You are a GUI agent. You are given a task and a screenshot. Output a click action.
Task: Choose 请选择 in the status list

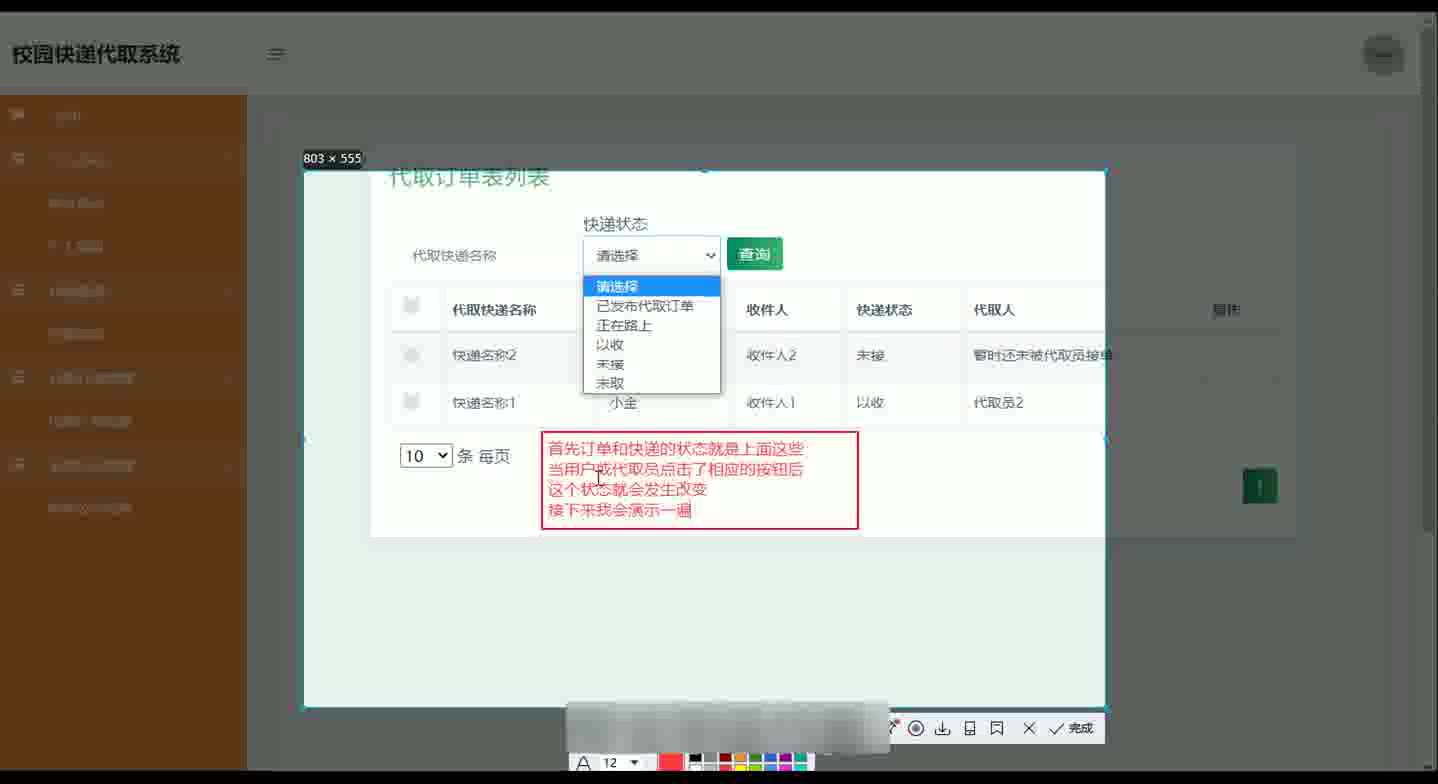click(652, 286)
